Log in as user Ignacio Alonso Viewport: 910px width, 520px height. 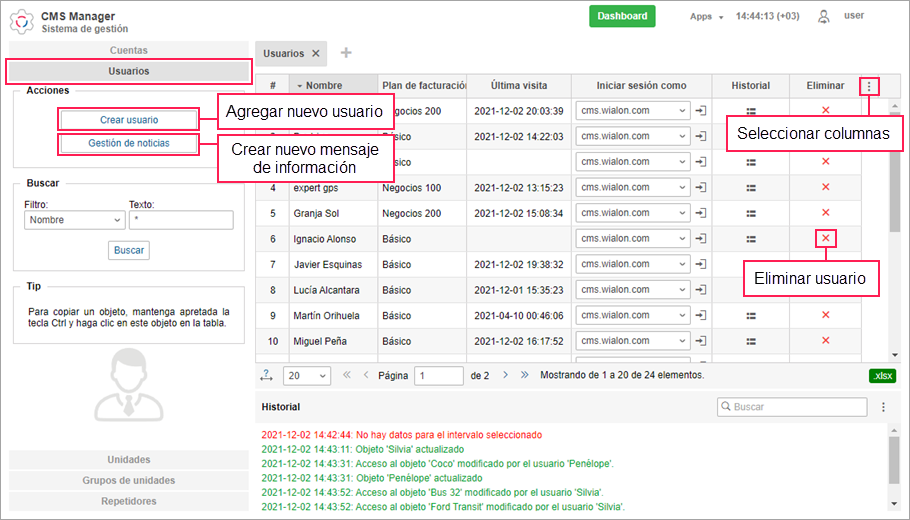pos(701,239)
